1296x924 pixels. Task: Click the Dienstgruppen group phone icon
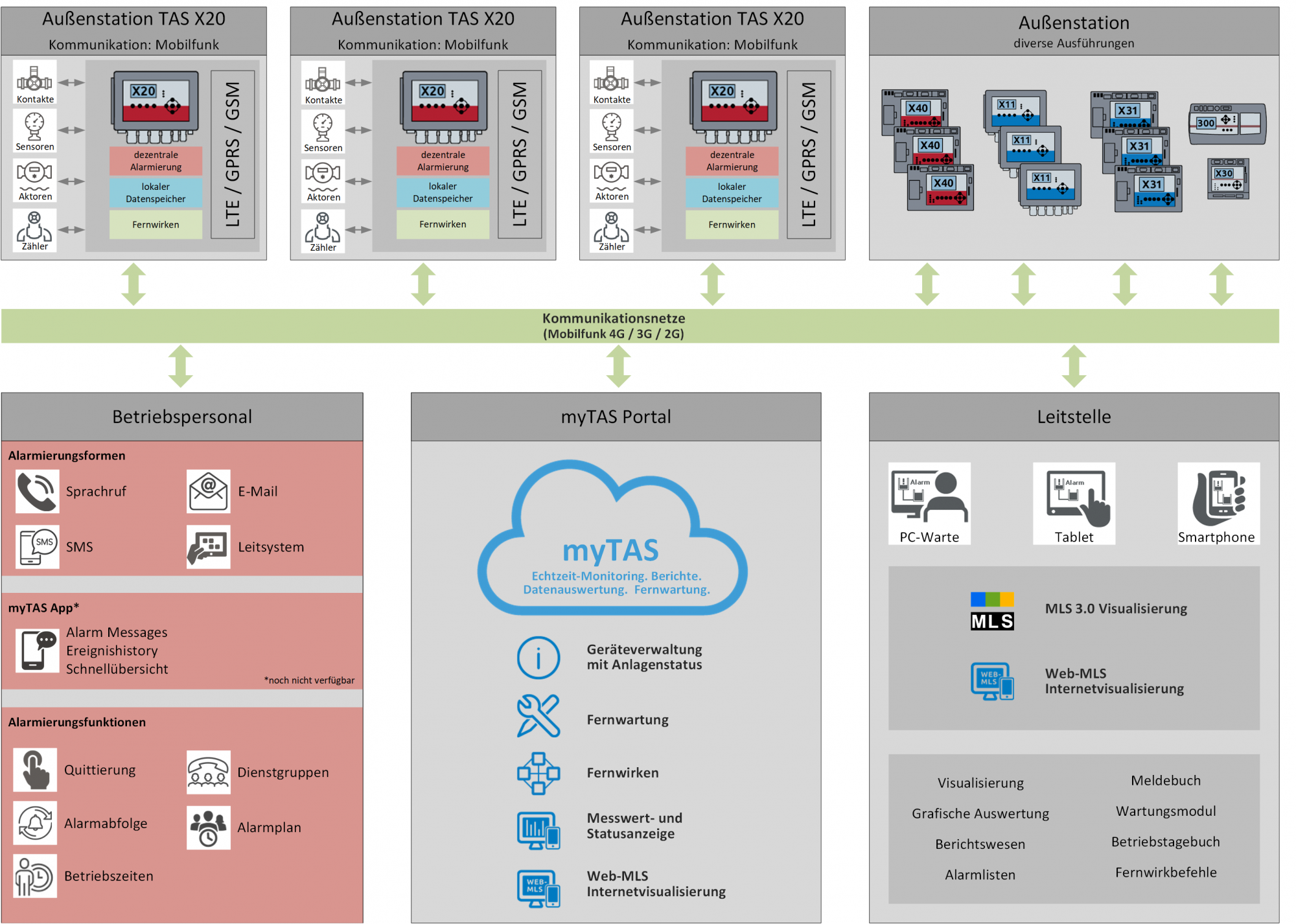point(208,772)
